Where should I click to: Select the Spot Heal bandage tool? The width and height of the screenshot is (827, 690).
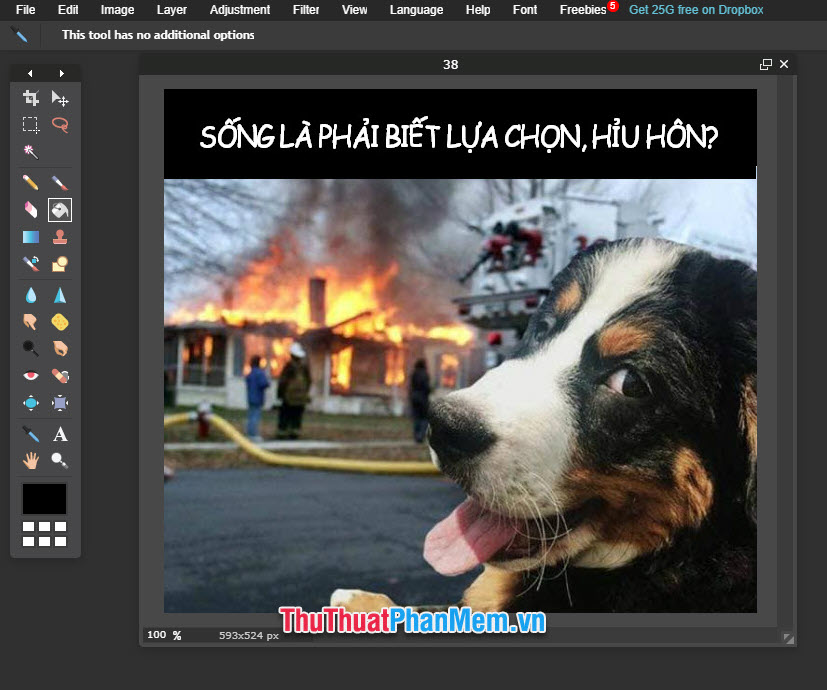point(60,376)
